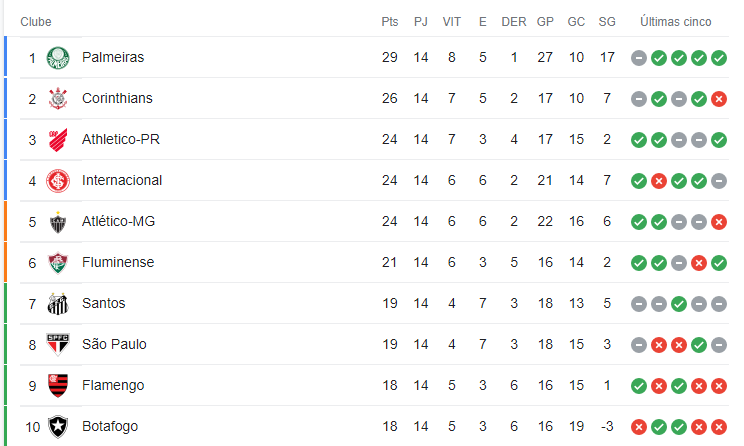
Task: Click the São Paulo club crest
Action: coord(58,345)
